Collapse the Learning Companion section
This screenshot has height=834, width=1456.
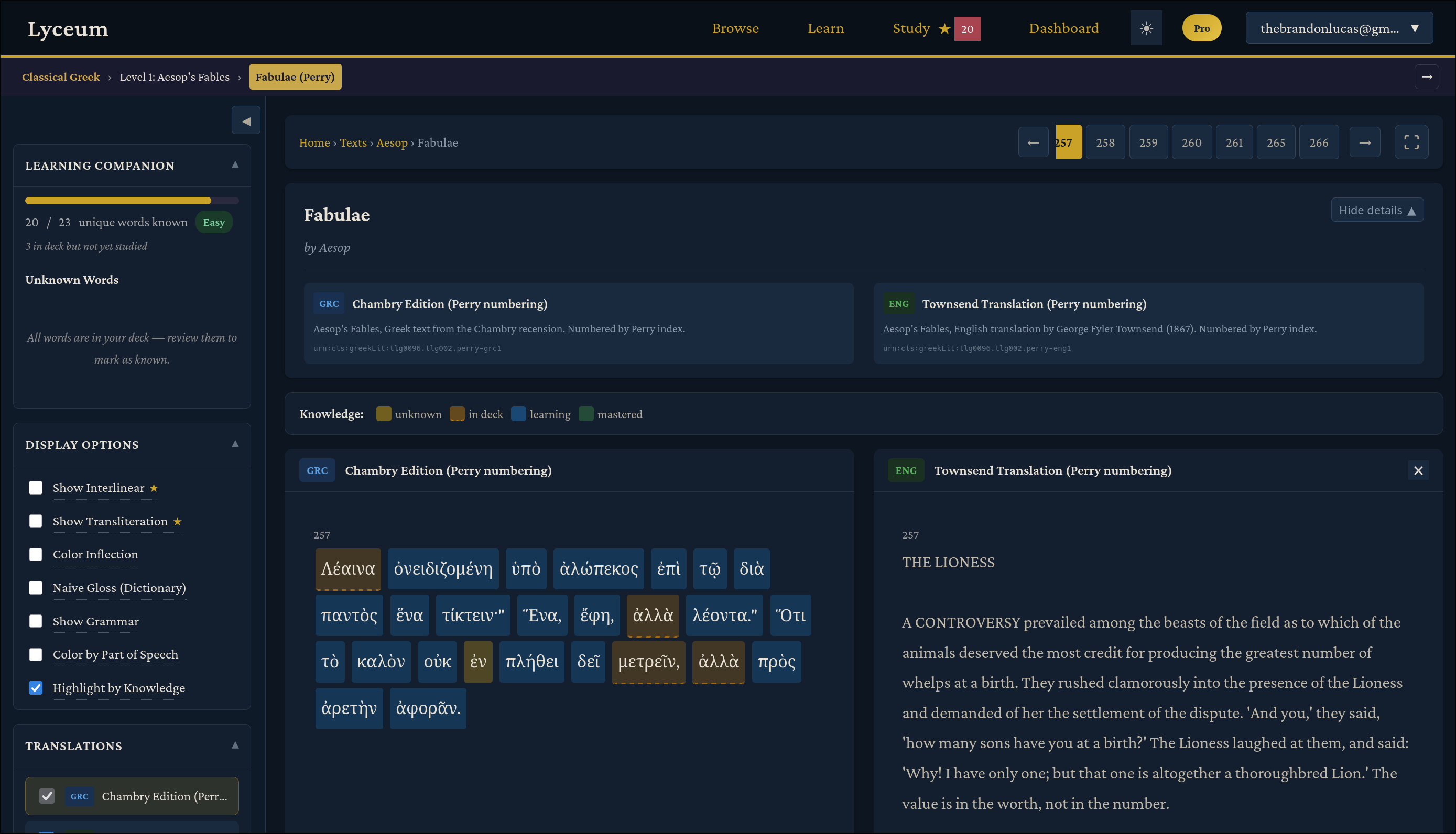[x=235, y=165]
